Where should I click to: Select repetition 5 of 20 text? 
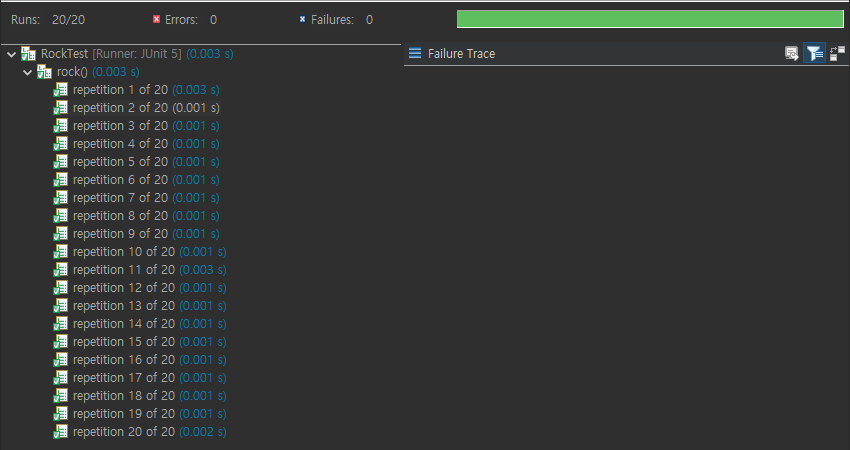120,162
